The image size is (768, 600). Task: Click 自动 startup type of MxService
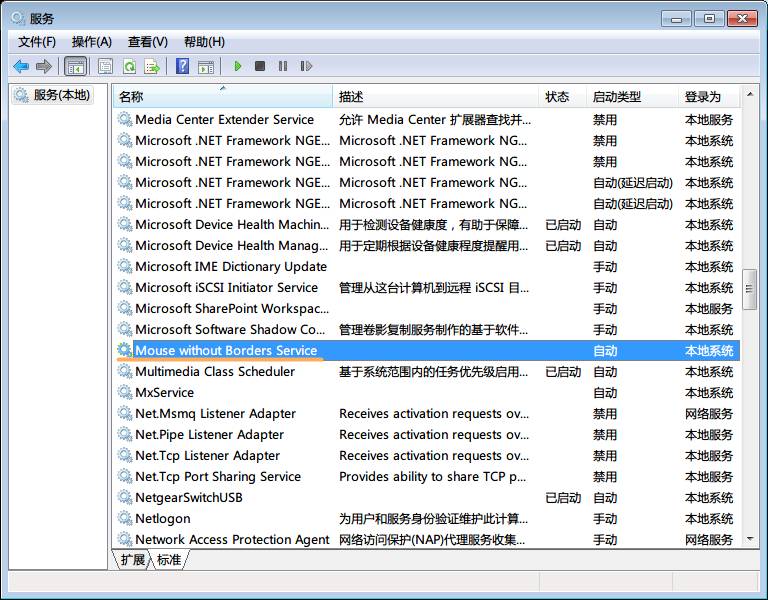pyautogui.click(x=605, y=393)
